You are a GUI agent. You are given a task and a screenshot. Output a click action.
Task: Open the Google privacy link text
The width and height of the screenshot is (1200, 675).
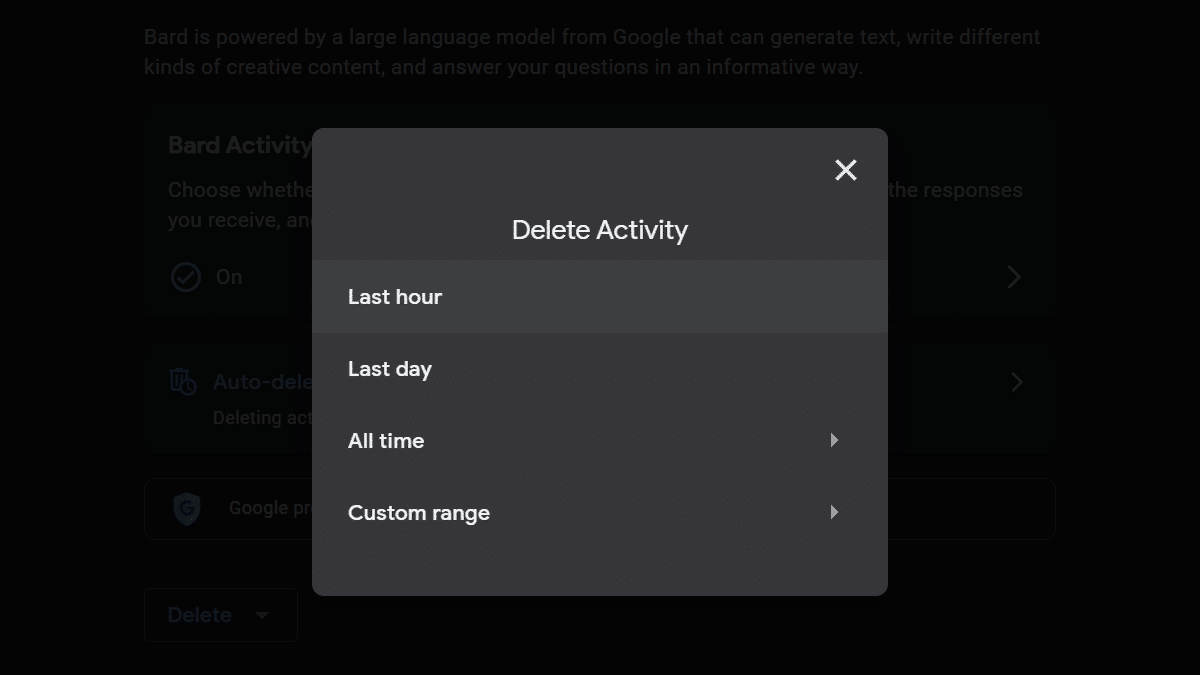[270, 508]
